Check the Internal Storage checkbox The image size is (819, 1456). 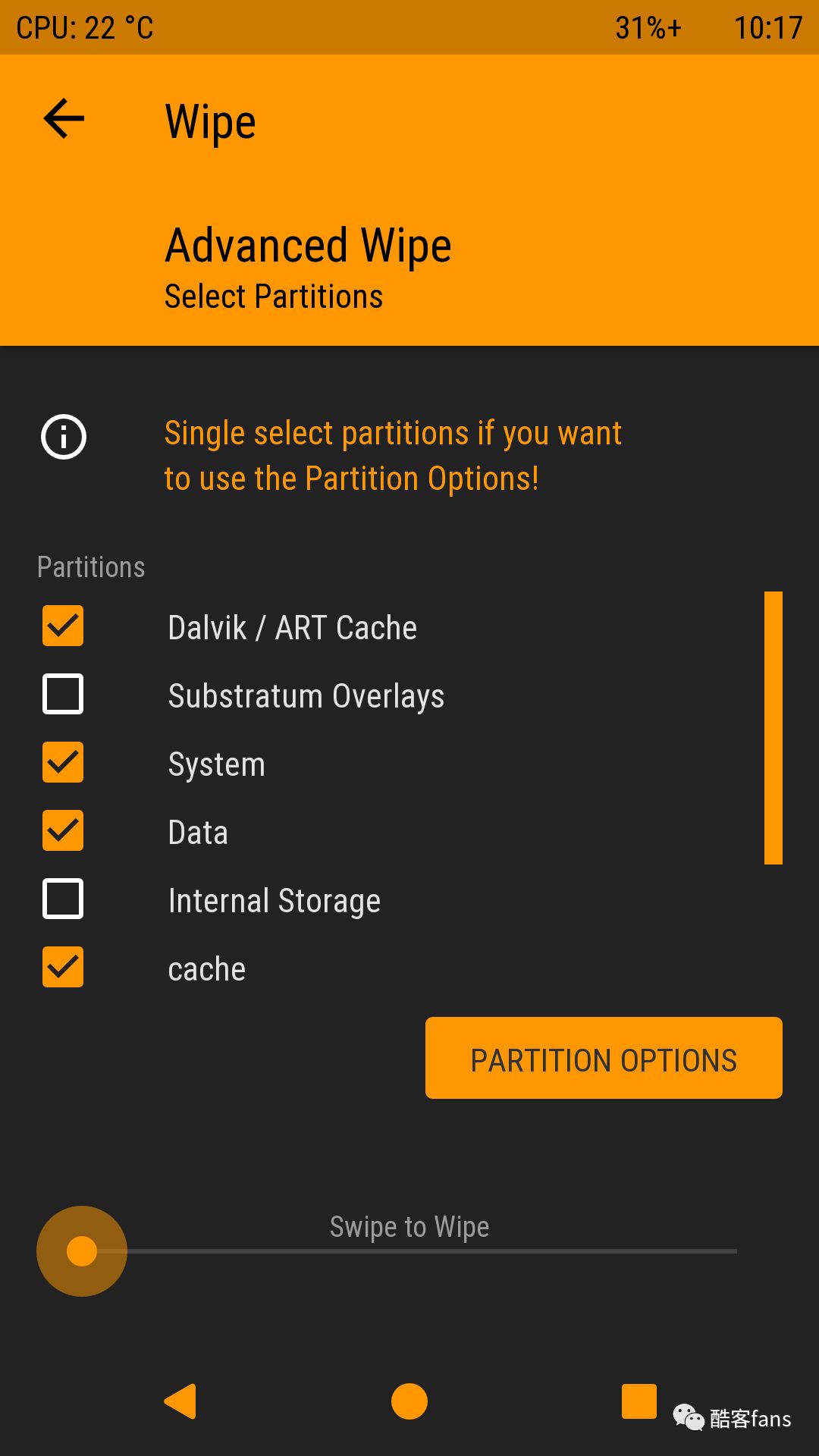(x=63, y=899)
